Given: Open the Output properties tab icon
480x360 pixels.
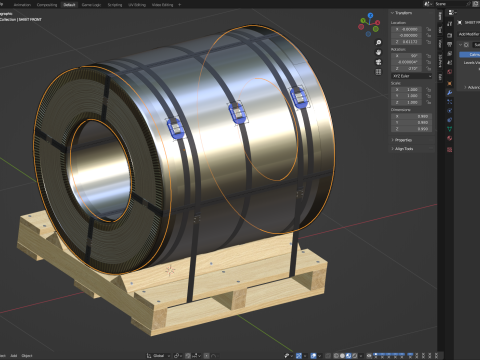Looking at the screenshot, I should click(x=449, y=44).
